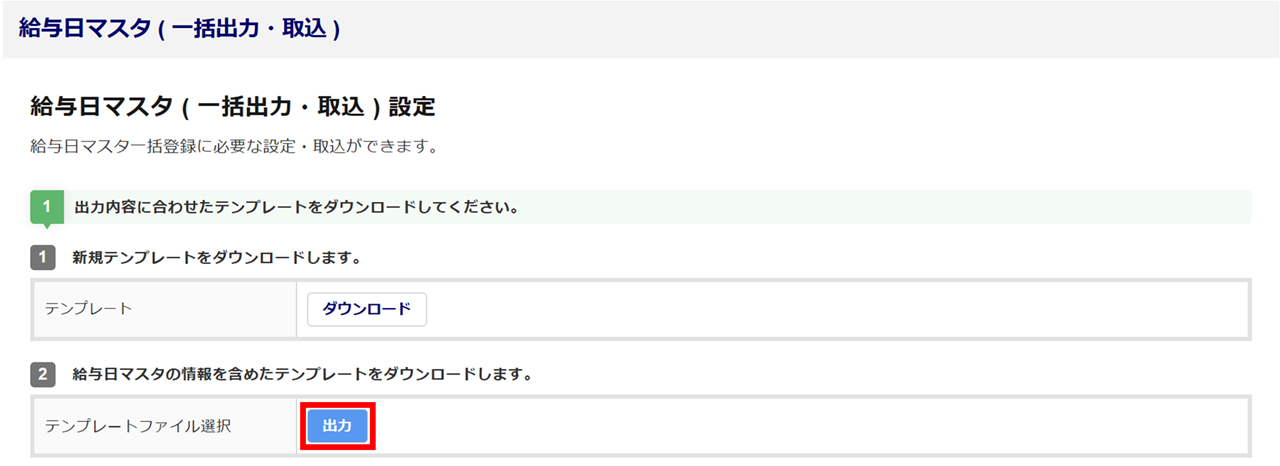Click the gray number 2 badge
1280x466 pixels.
tap(43, 375)
